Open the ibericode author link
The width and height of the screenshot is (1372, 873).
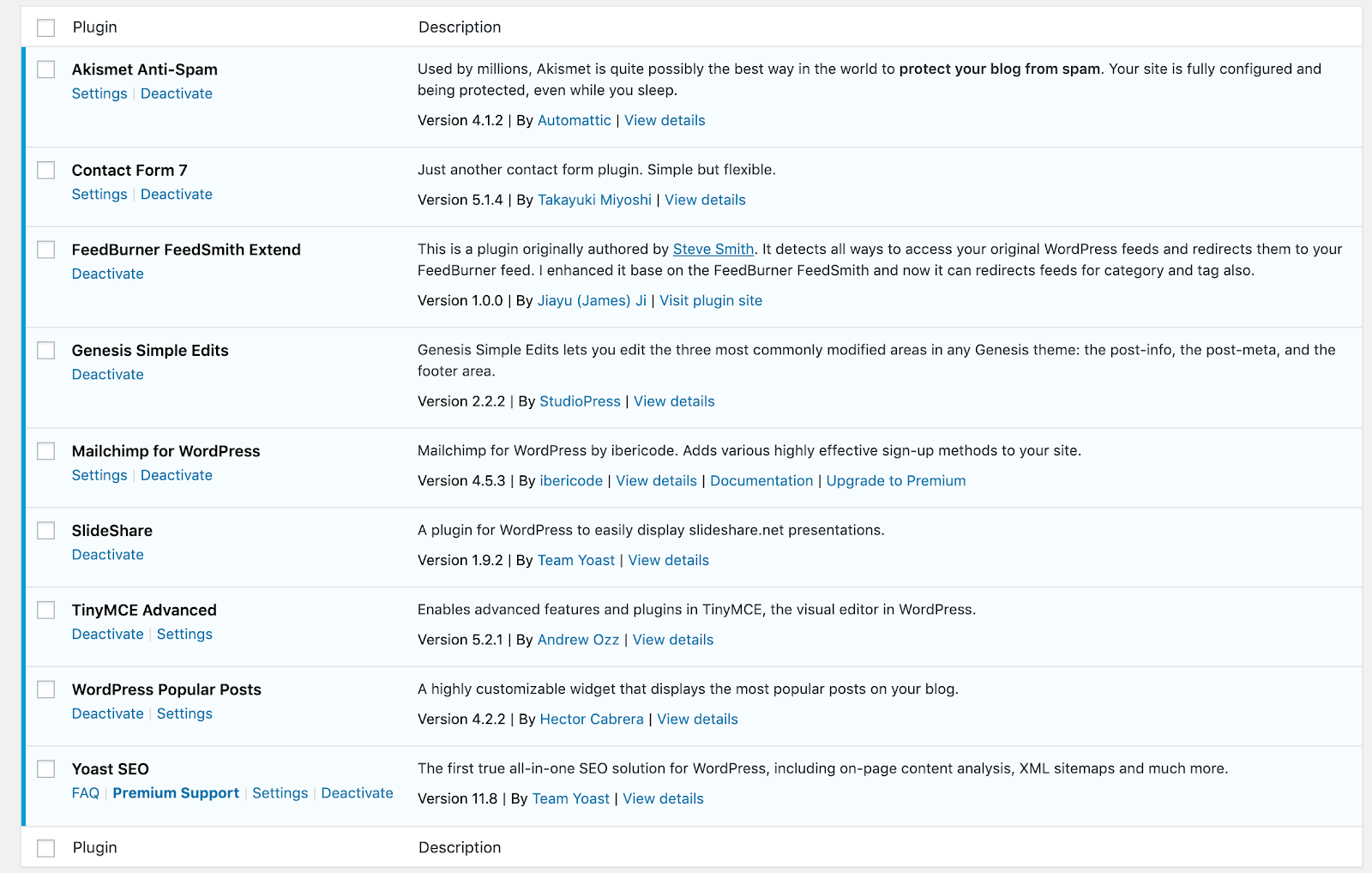pos(571,480)
